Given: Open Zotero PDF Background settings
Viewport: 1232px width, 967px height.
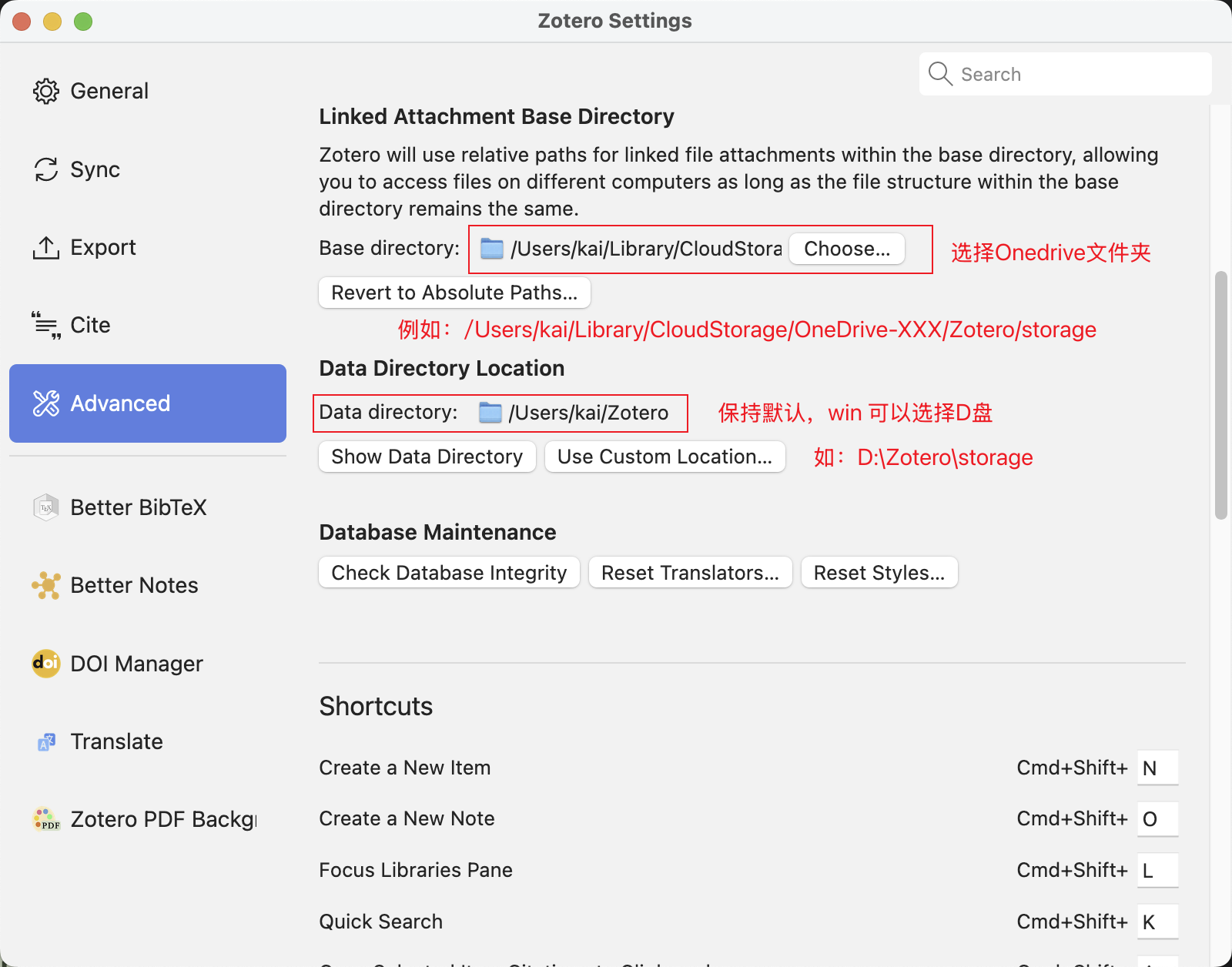Looking at the screenshot, I should (148, 819).
